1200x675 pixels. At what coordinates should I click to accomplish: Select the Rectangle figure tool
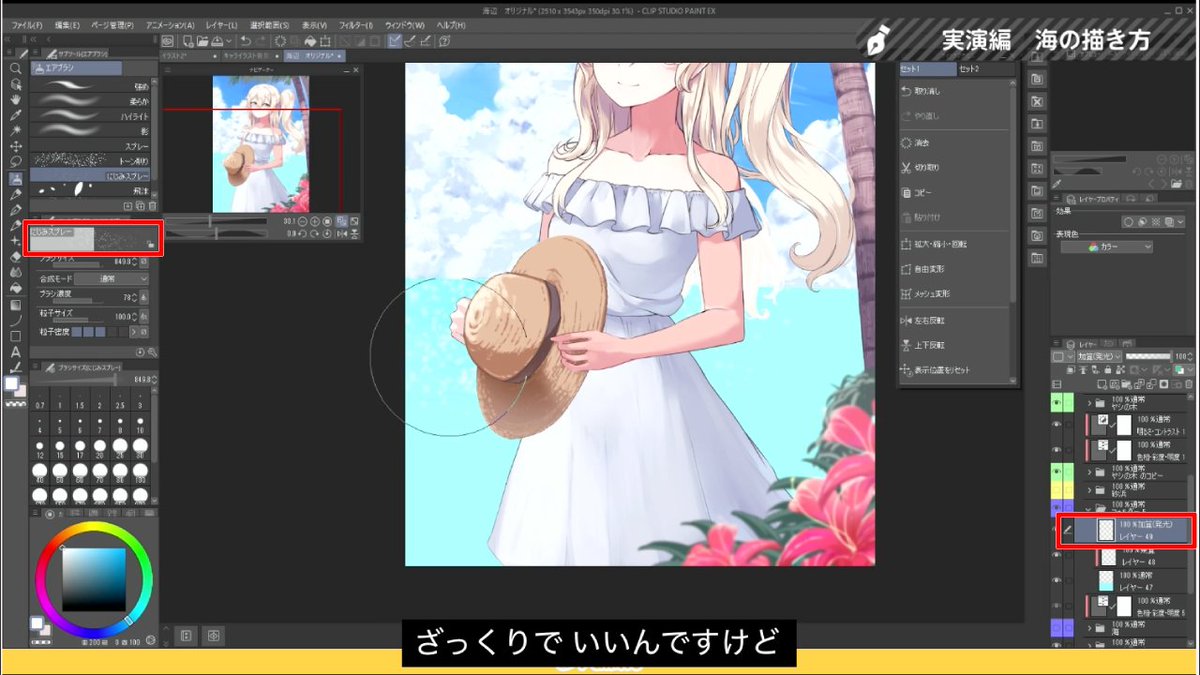[x=16, y=337]
